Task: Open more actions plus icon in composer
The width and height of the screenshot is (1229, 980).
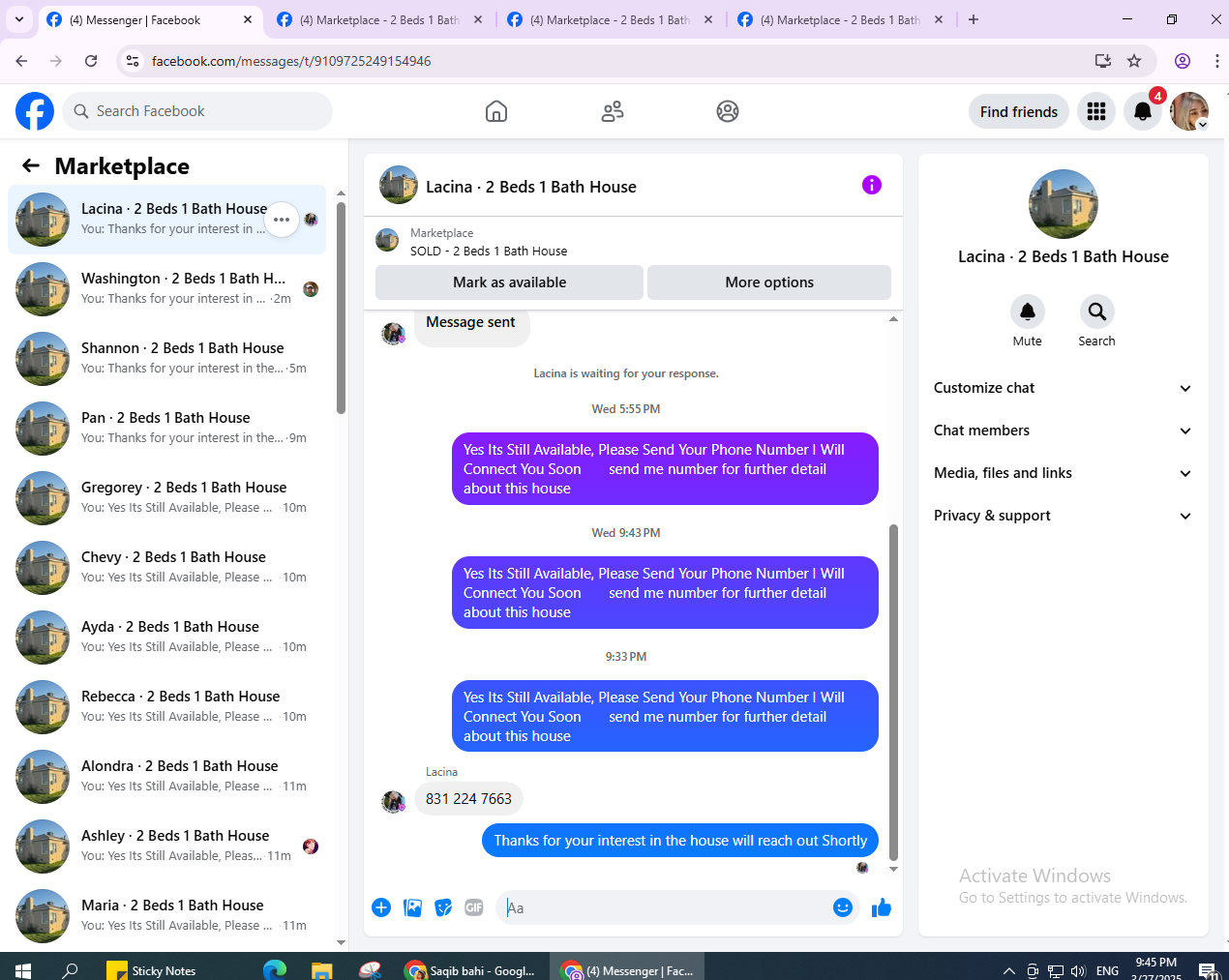Action: coord(381,907)
